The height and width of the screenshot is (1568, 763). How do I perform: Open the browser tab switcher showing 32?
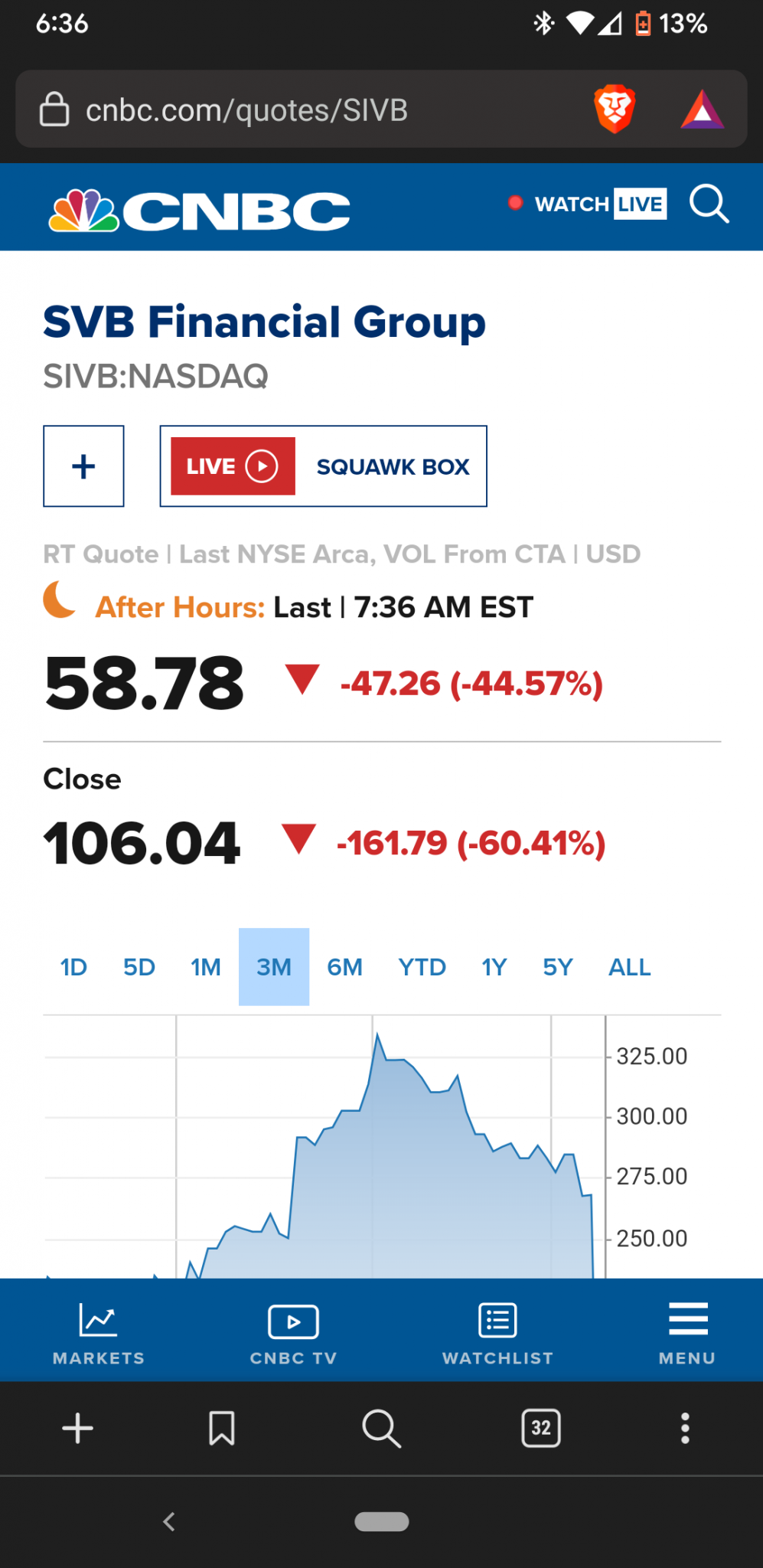541,1428
